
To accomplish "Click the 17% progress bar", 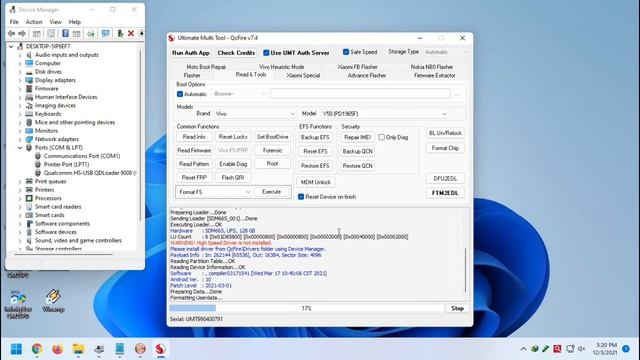I will click(x=307, y=309).
